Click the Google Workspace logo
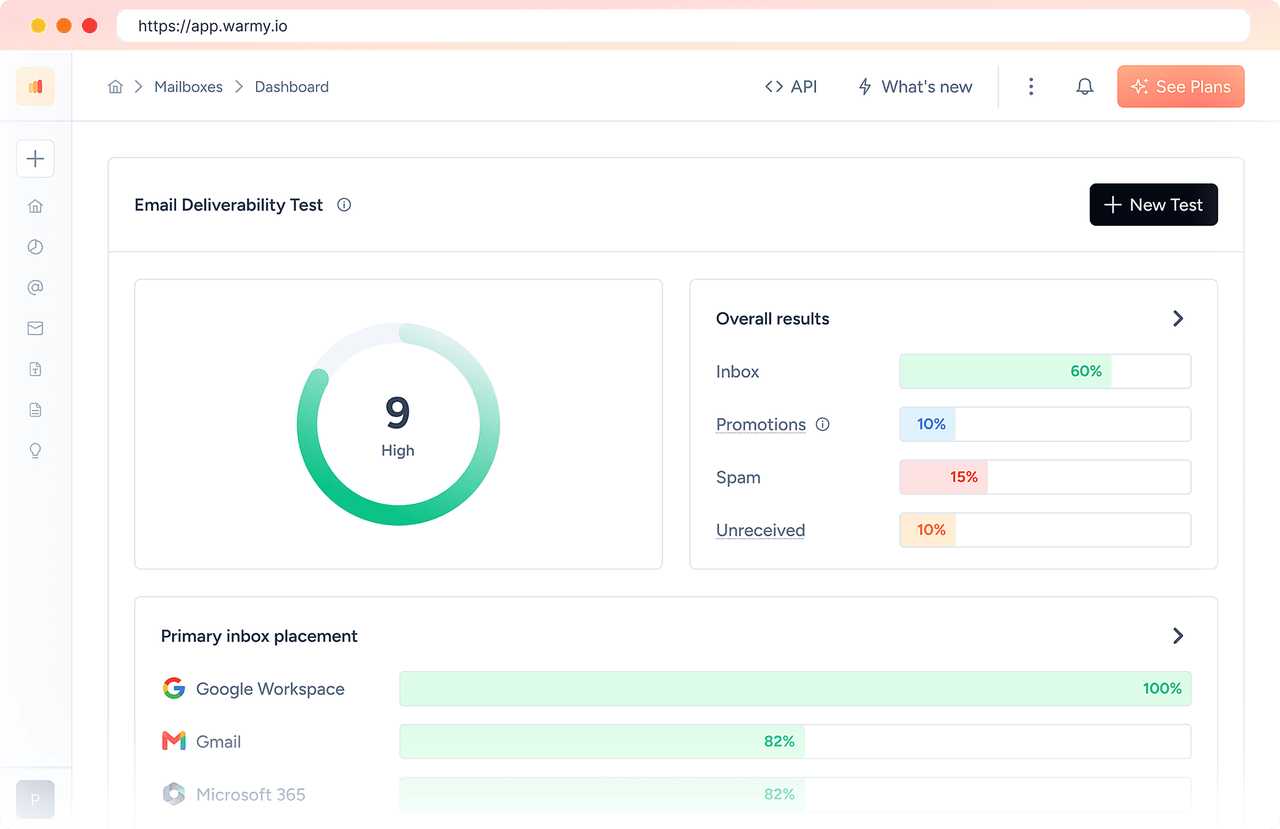 174,688
